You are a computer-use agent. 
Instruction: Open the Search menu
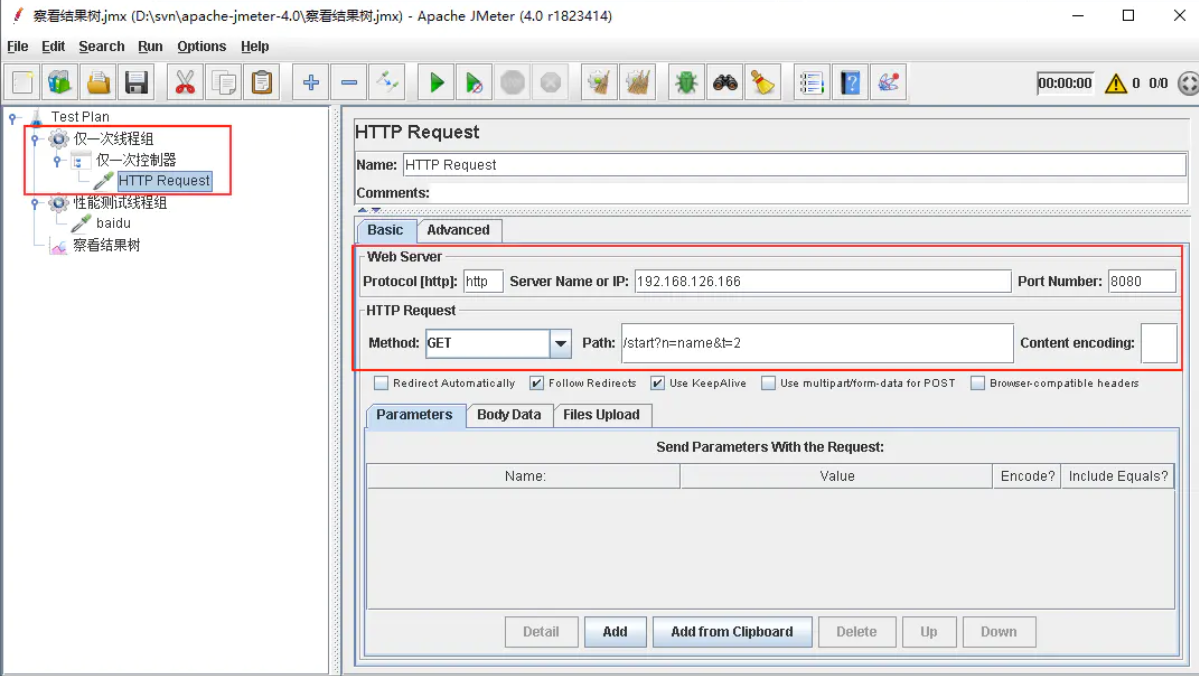102,47
